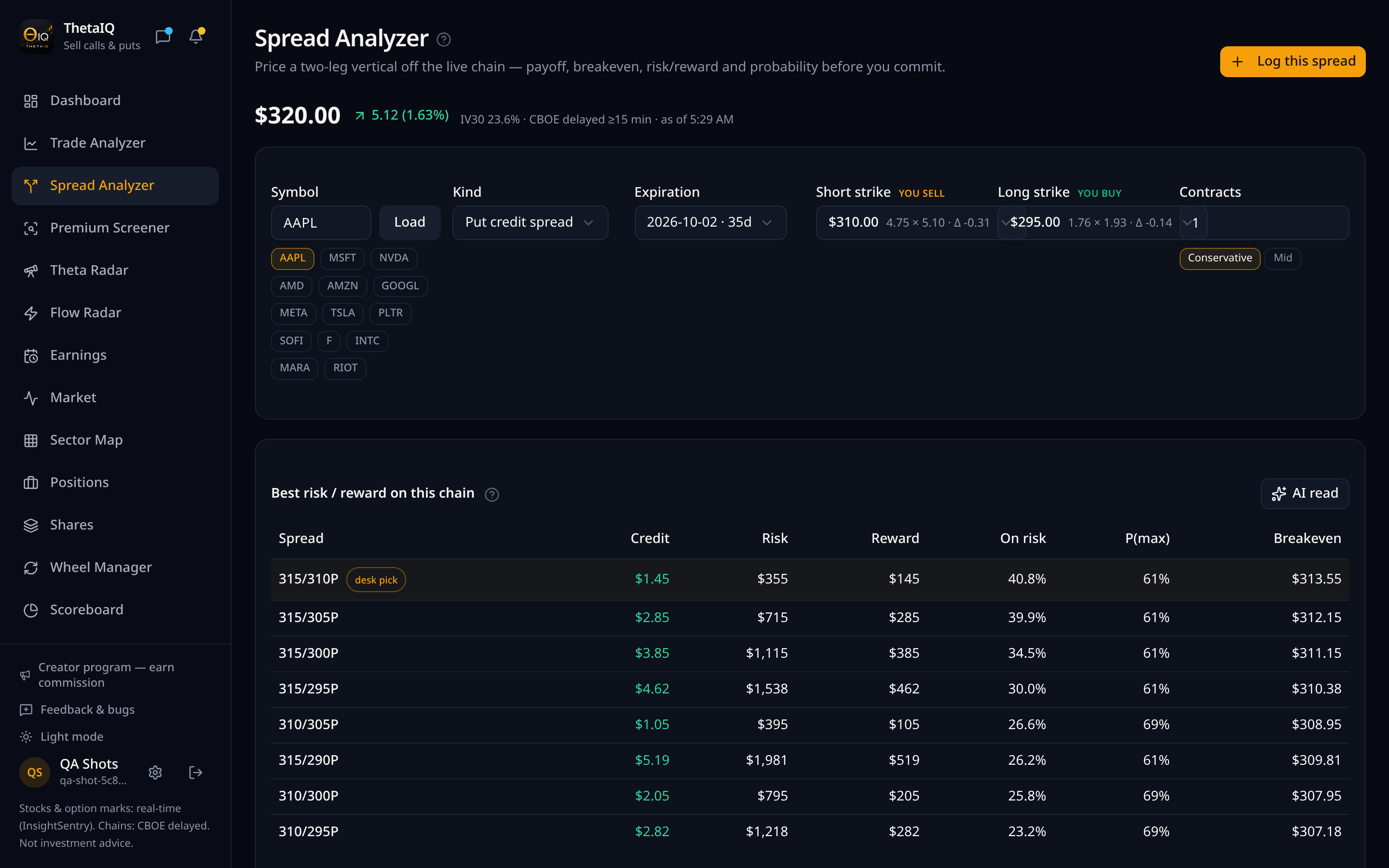Image resolution: width=1389 pixels, height=868 pixels.
Task: Click the Sector Map grid icon
Action: pyautogui.click(x=31, y=440)
